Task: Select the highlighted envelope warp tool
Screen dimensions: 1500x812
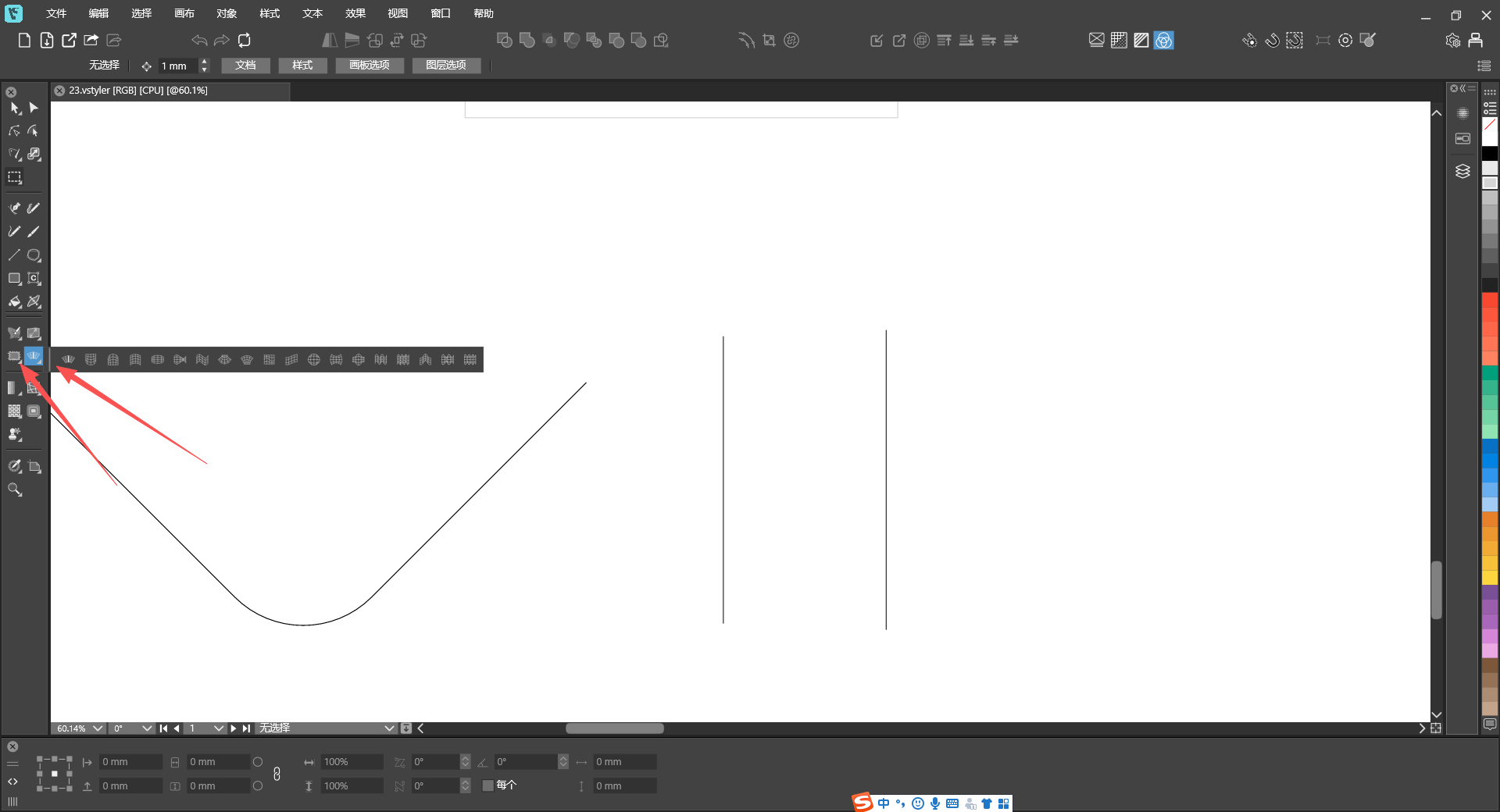Action: [34, 357]
